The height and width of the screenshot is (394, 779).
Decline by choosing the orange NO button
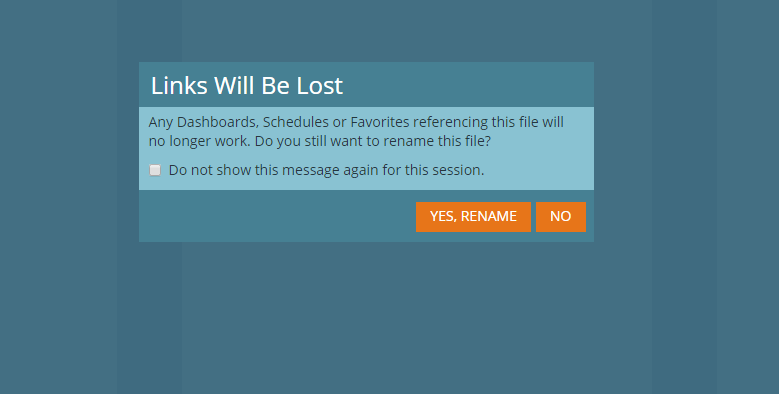coord(560,217)
